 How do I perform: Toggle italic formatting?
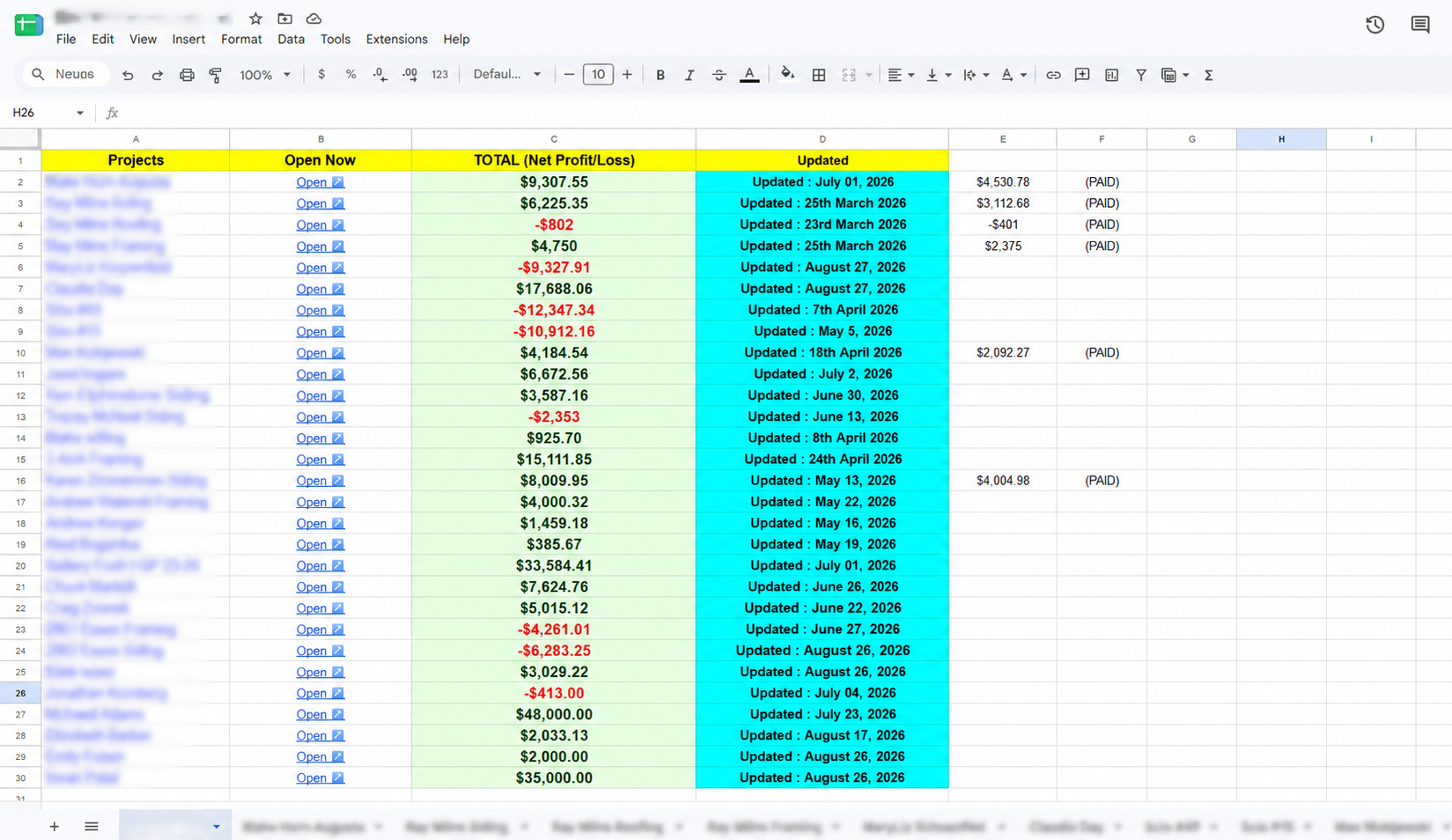tap(689, 75)
